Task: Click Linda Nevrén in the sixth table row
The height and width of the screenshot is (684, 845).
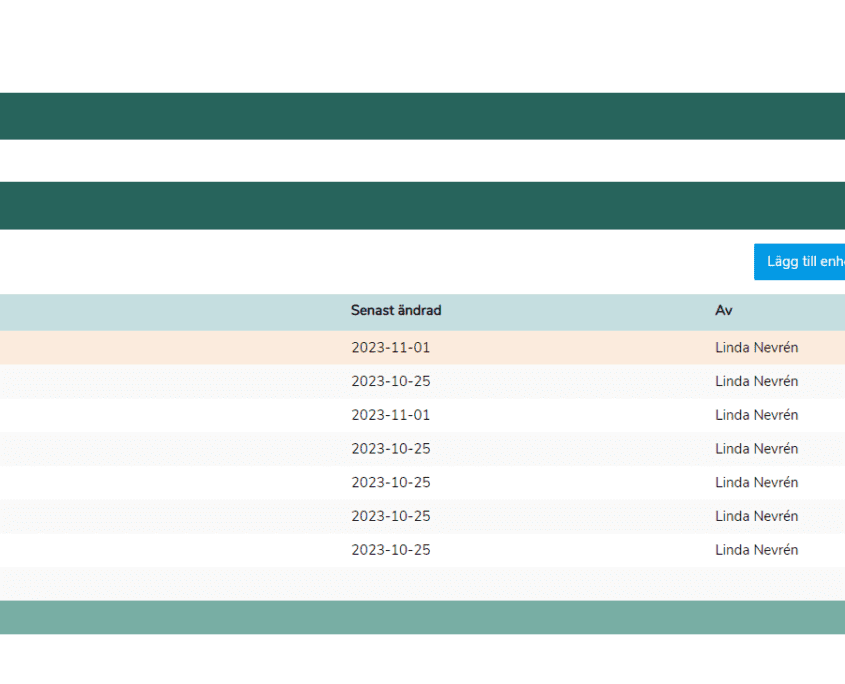Action: (x=756, y=516)
